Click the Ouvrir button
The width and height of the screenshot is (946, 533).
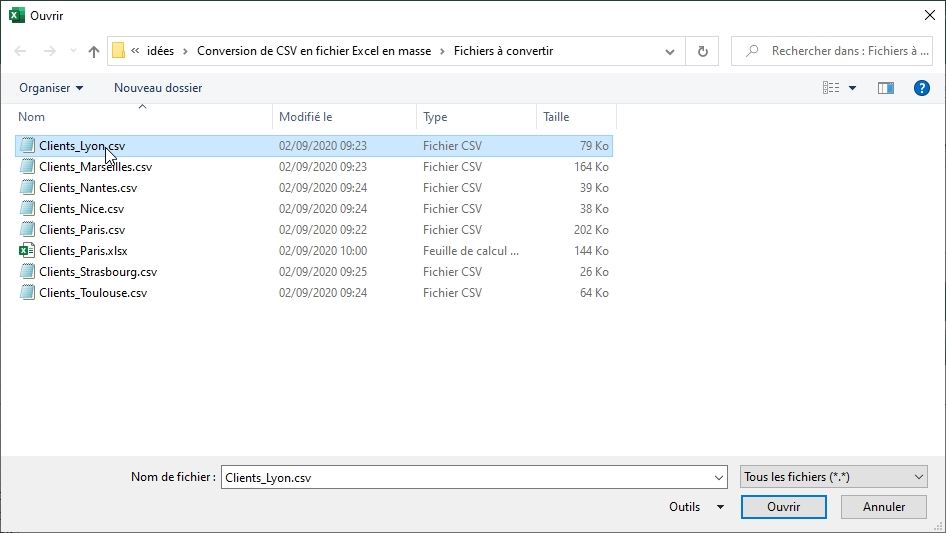pyautogui.click(x=783, y=507)
